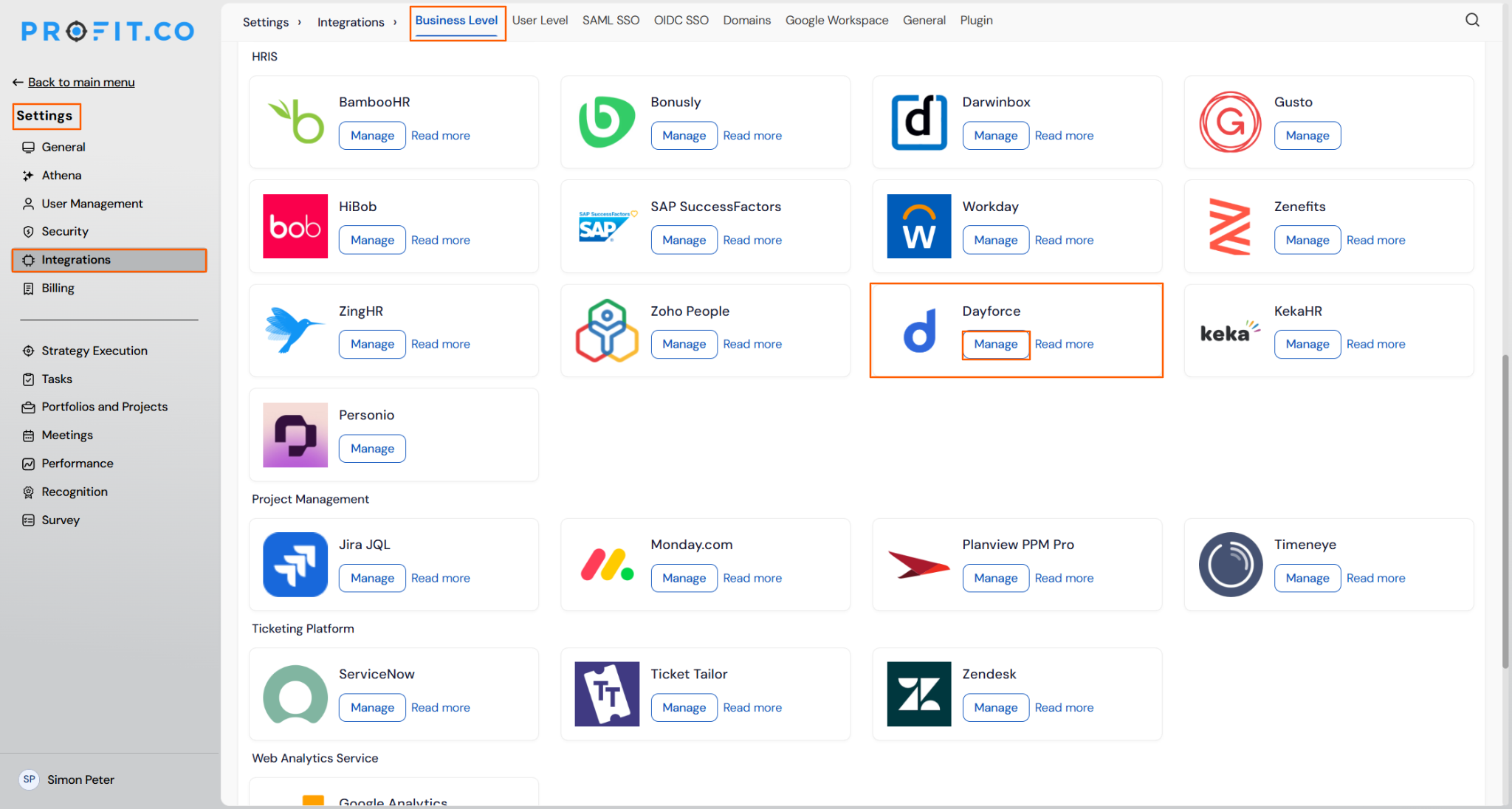Select the Plugin tab
Viewport: 1512px width, 809px height.
coord(976,20)
